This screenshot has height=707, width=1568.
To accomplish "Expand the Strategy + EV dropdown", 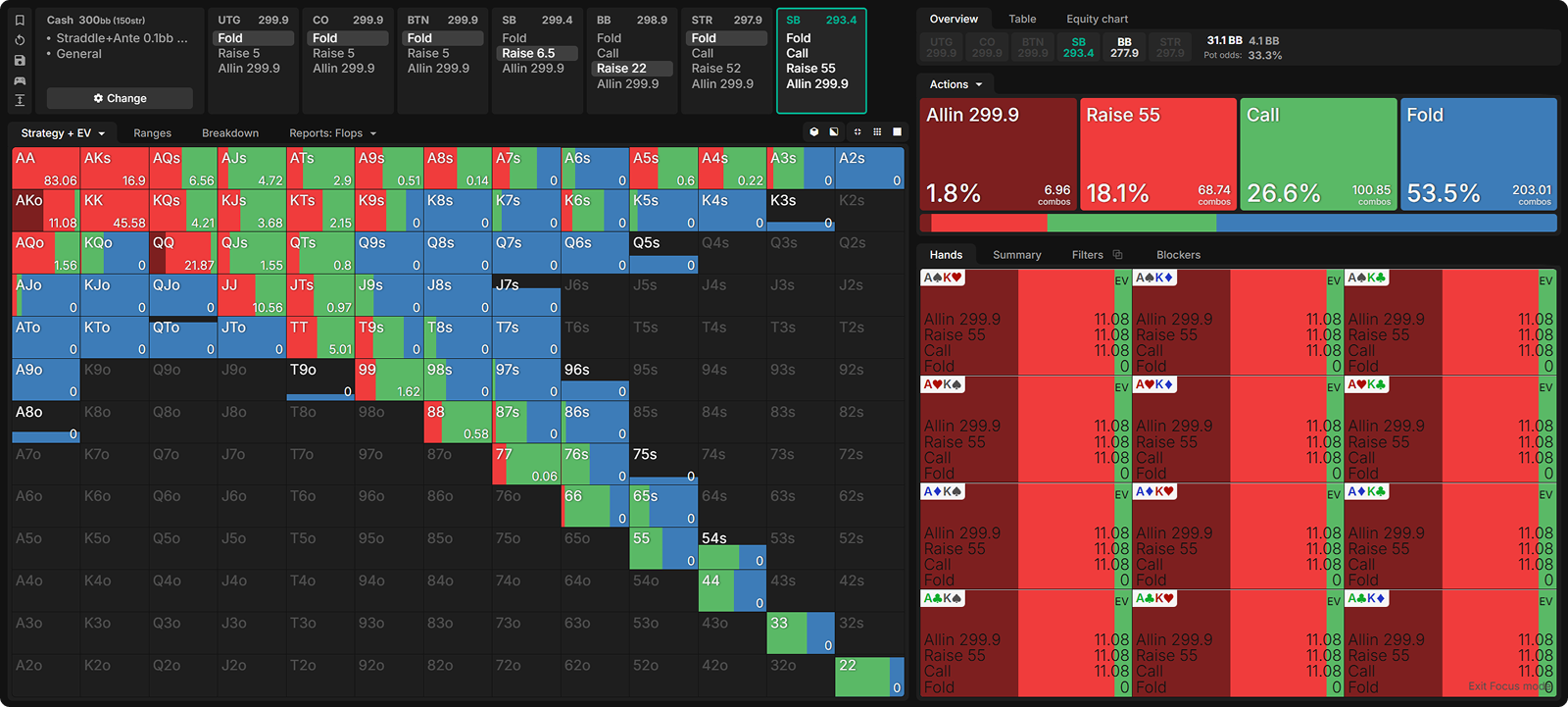I will pos(63,133).
